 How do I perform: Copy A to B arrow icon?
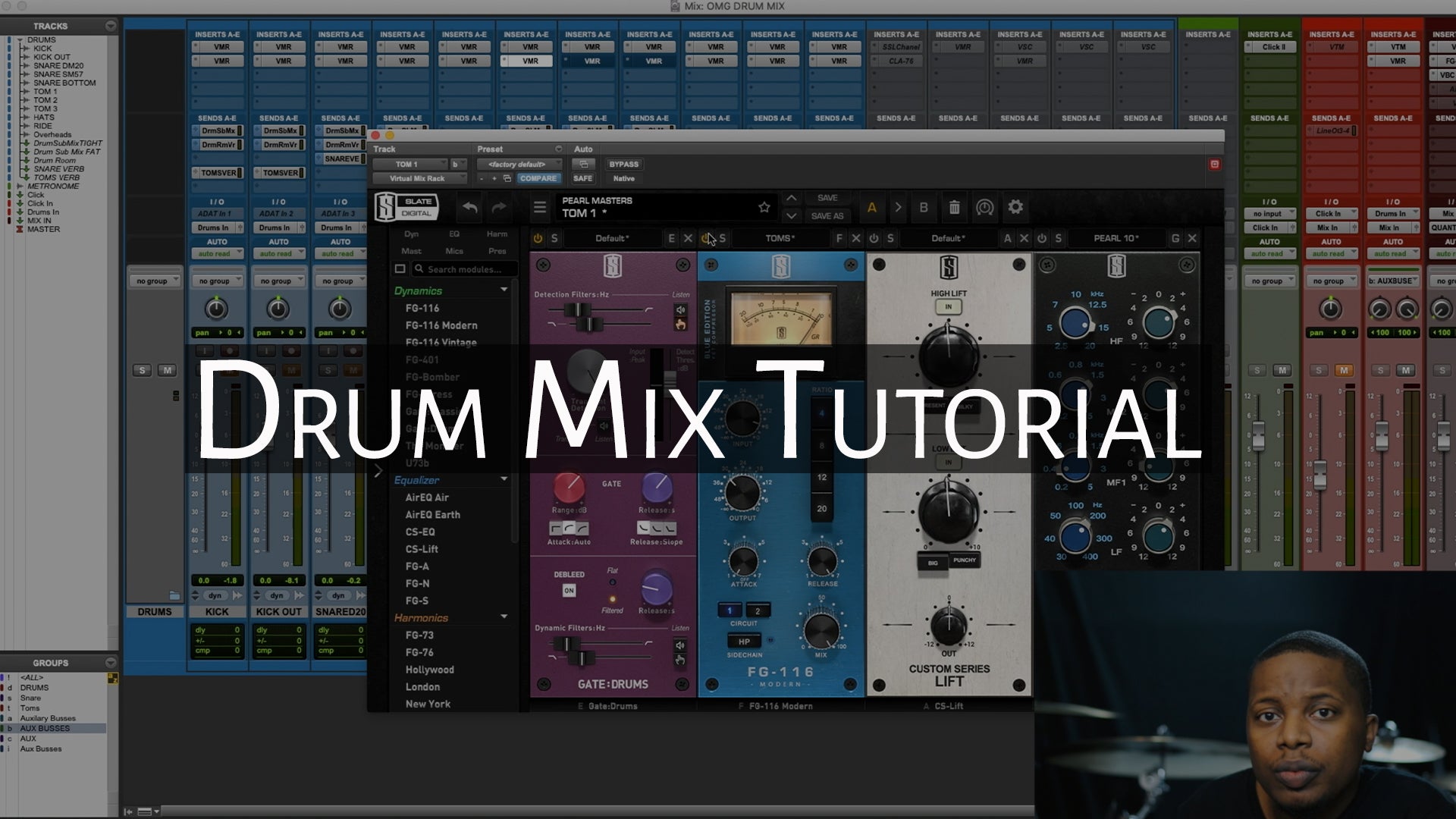pos(898,207)
